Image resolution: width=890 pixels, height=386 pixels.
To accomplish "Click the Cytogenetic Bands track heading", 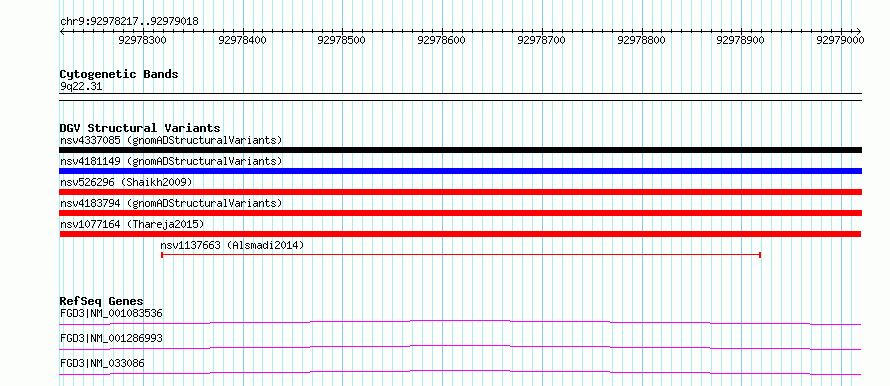I will click(119, 74).
